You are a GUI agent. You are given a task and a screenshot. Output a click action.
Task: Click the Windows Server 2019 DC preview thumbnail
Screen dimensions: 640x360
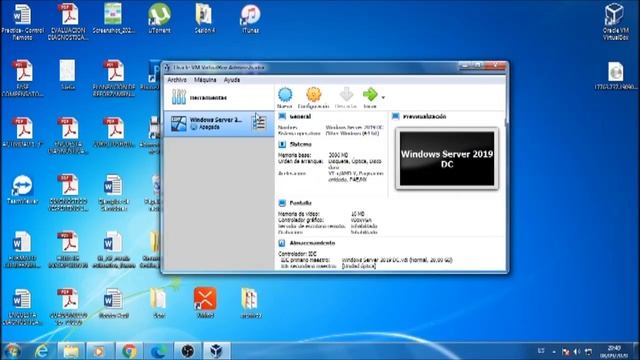click(x=447, y=159)
